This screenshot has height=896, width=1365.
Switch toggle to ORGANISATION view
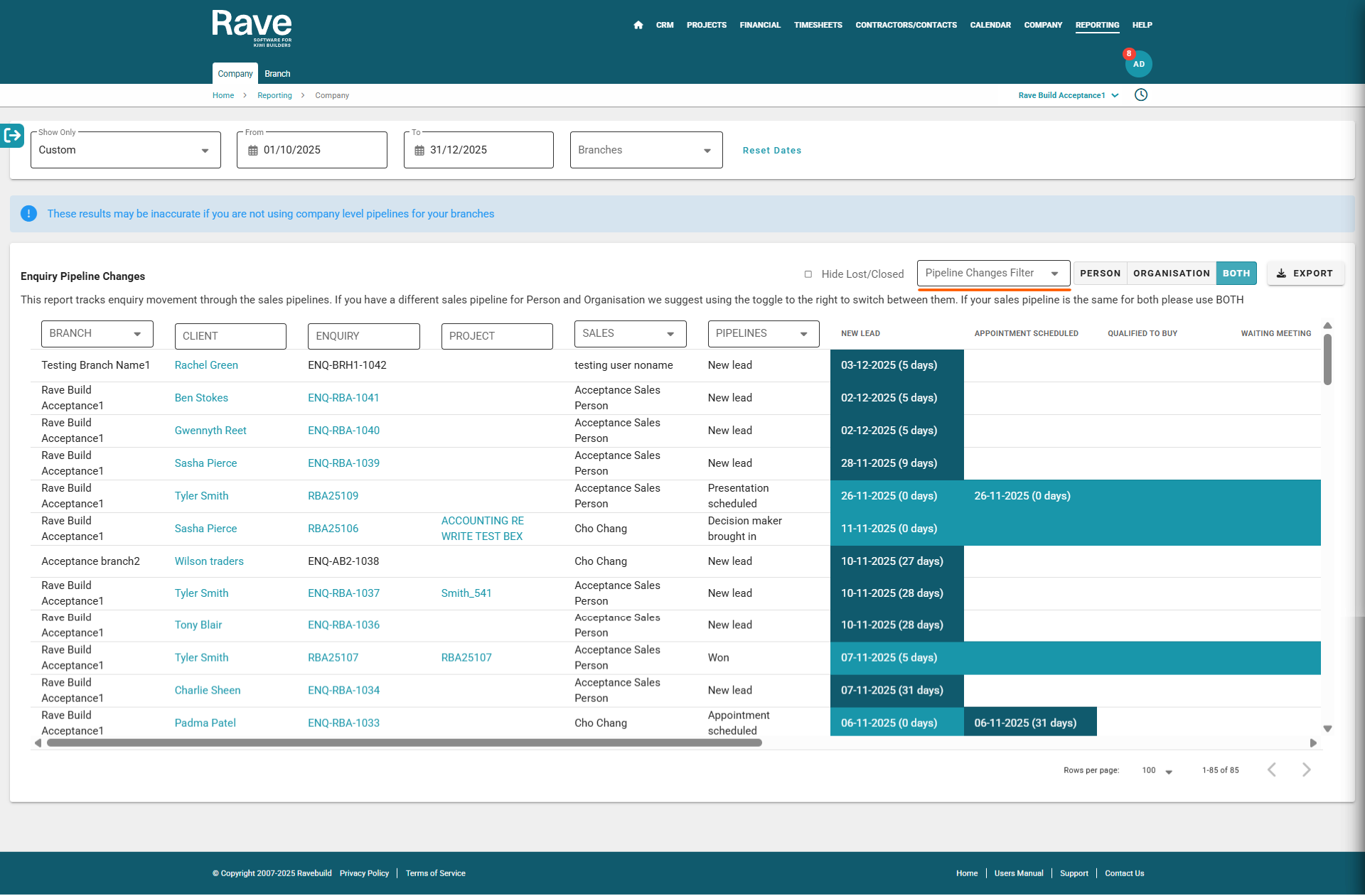click(1171, 274)
